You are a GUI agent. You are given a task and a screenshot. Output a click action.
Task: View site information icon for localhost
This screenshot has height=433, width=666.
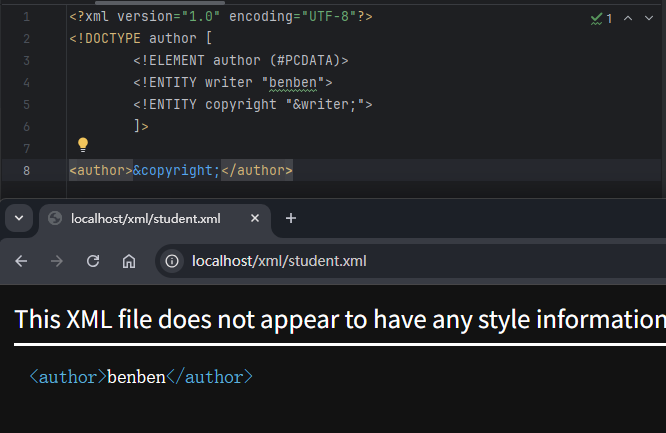(172, 261)
